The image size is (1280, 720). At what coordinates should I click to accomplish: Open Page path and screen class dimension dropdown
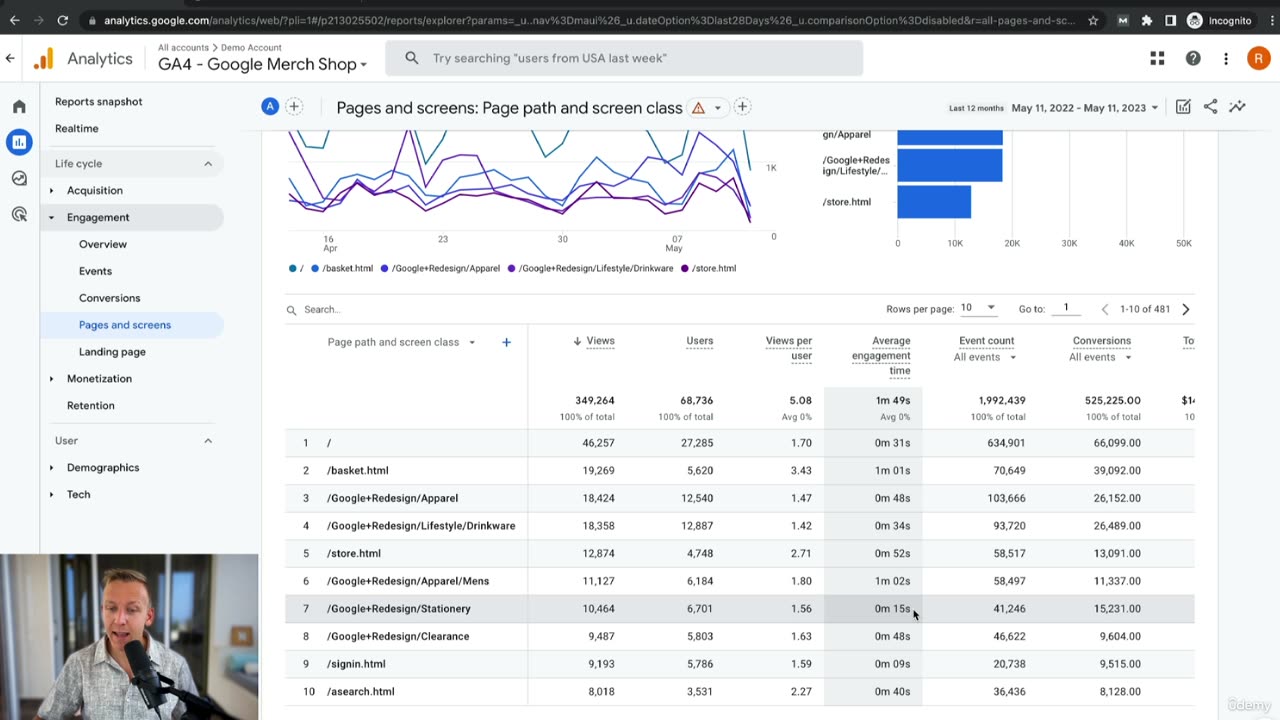coord(401,342)
